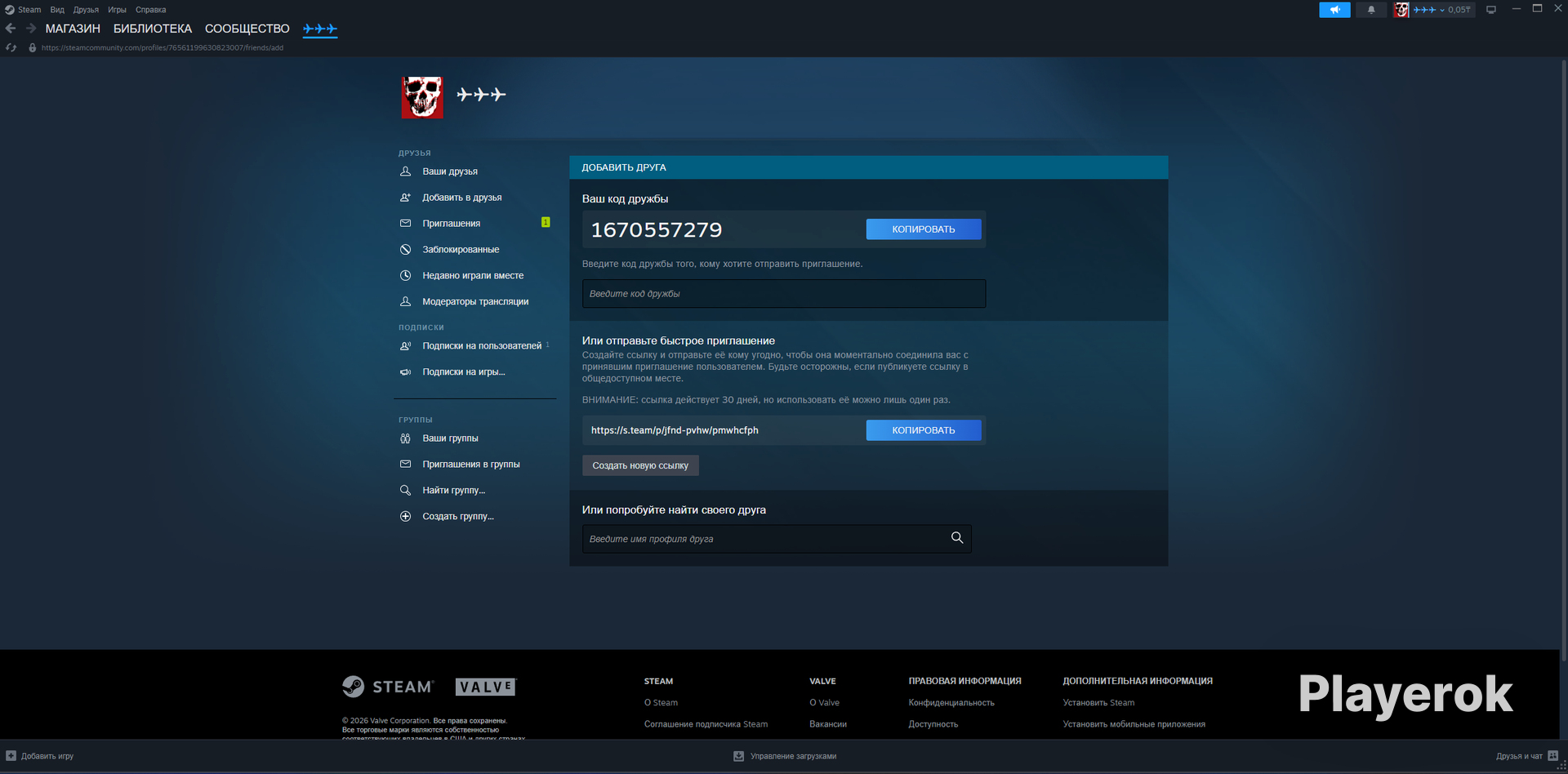This screenshot has width=1568, height=774.
Task: Focus the Введите код дружбы field
Action: click(x=784, y=294)
